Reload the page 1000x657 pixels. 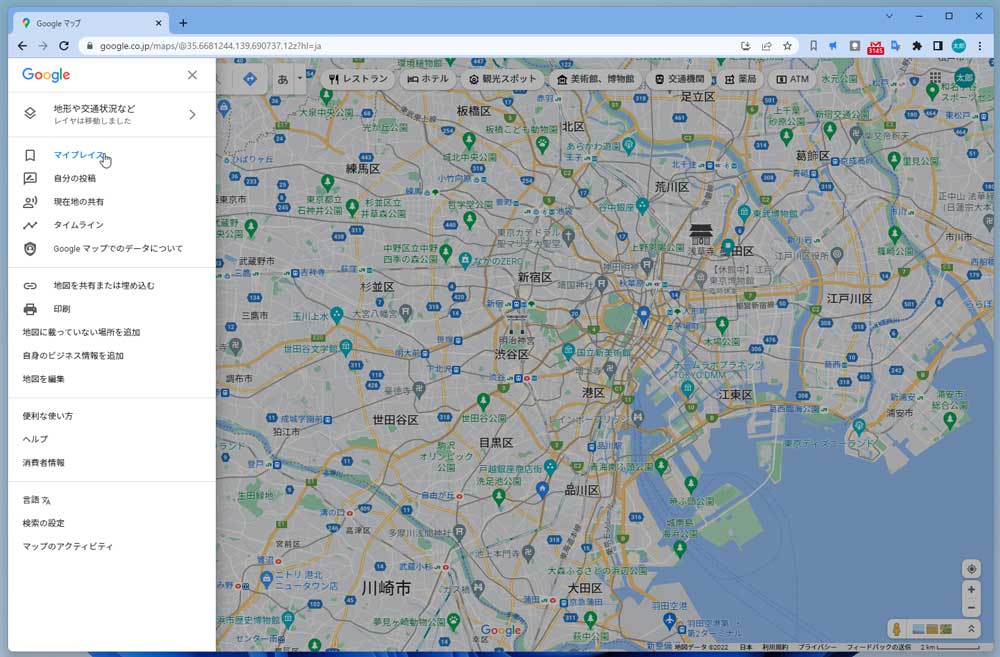64,46
